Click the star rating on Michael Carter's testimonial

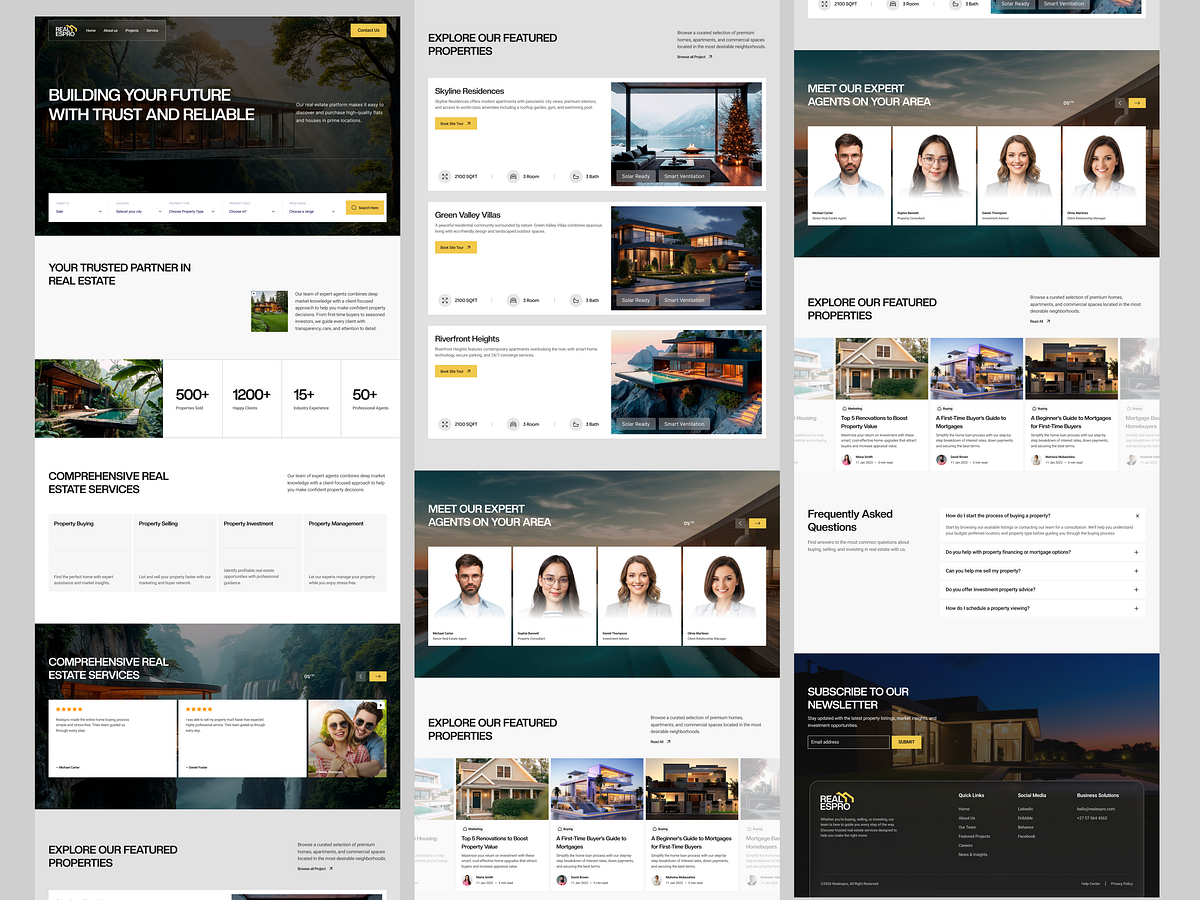point(69,709)
